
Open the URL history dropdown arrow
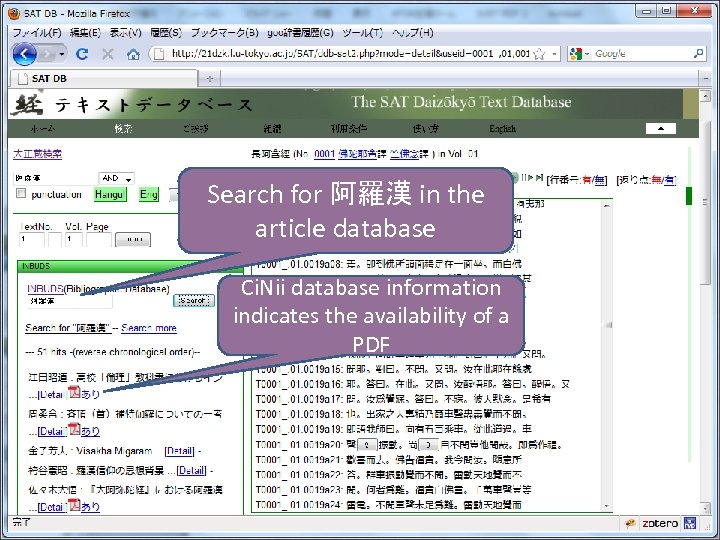point(555,54)
